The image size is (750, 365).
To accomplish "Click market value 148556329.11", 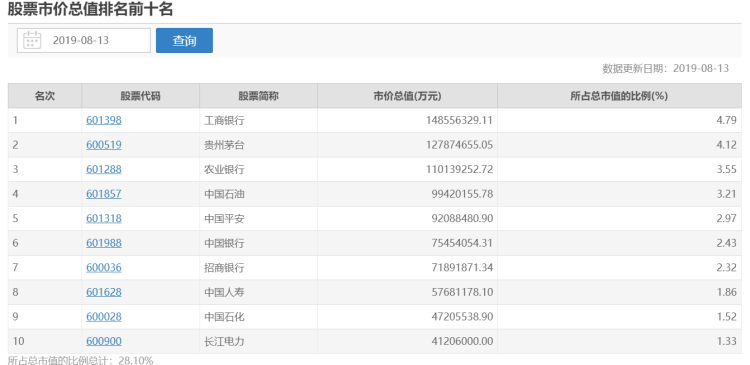I will tap(459, 120).
